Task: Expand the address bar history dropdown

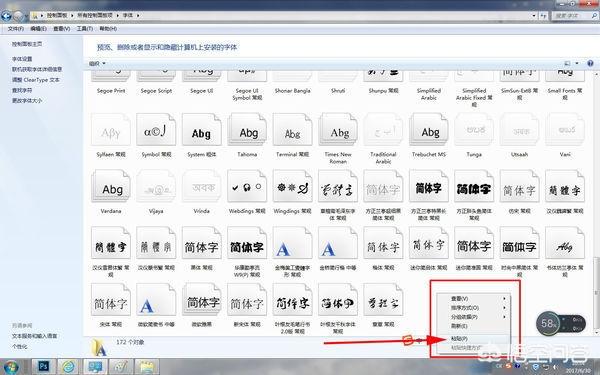Action: click(534, 16)
